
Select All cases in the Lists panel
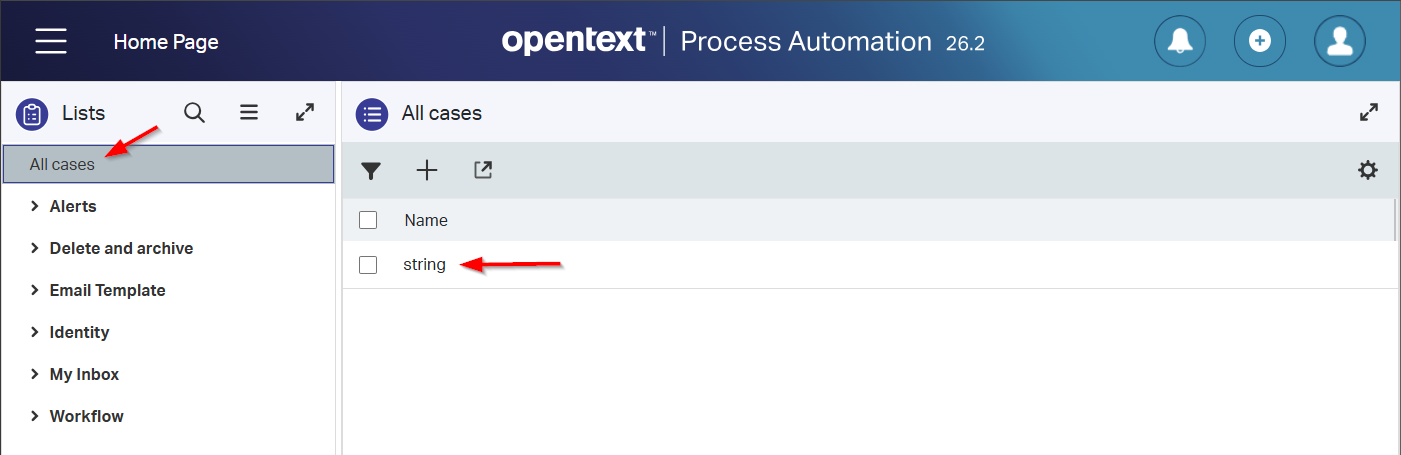168,164
